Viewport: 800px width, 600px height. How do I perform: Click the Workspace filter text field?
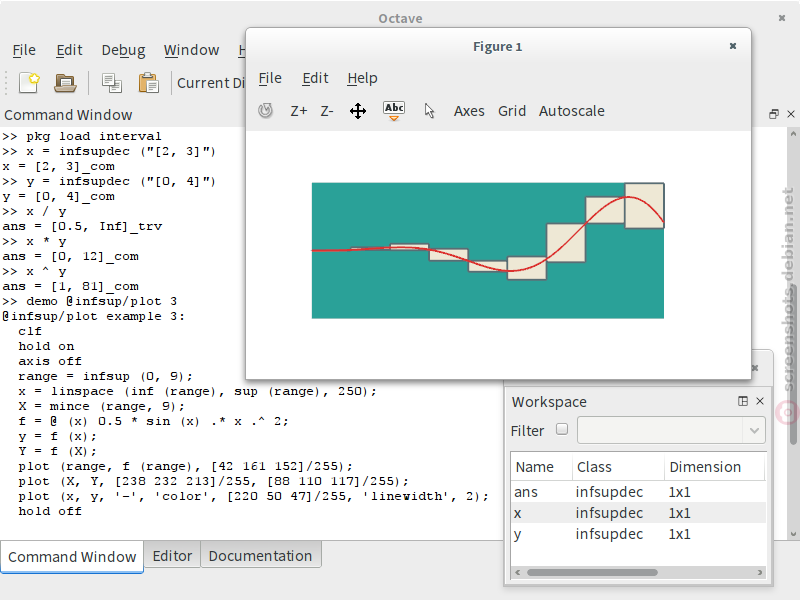coord(660,431)
